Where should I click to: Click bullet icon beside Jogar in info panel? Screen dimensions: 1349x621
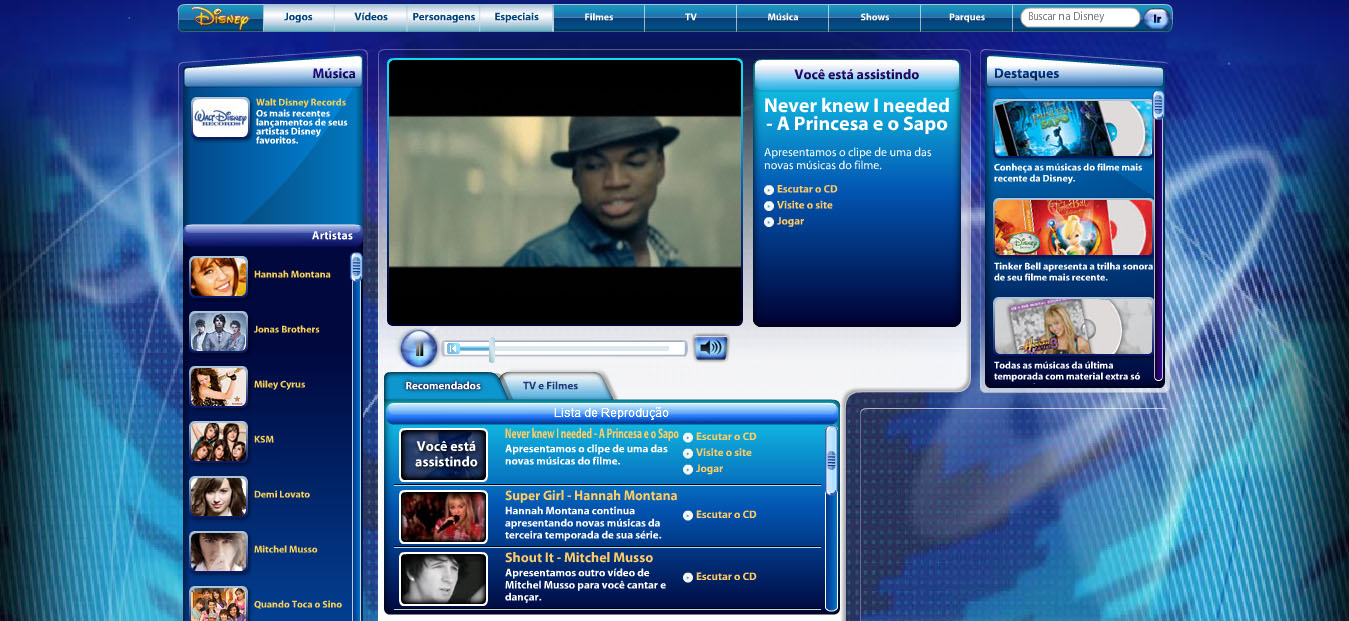click(769, 222)
